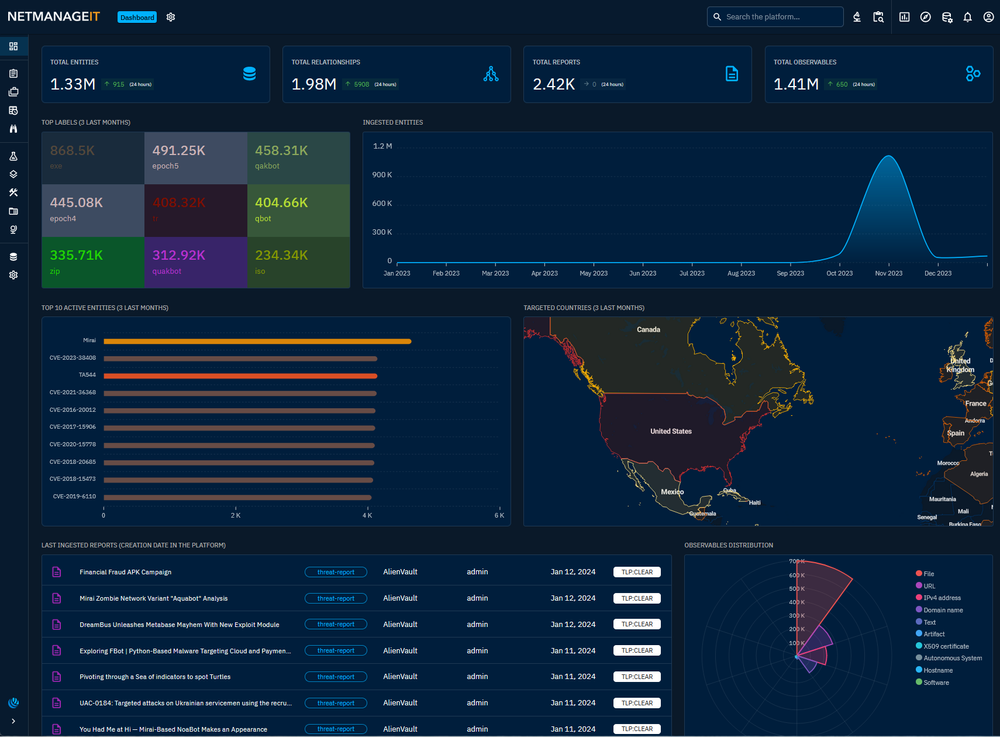The image size is (1000, 737).
Task: Click the microscope icon beside search
Action: click(857, 17)
